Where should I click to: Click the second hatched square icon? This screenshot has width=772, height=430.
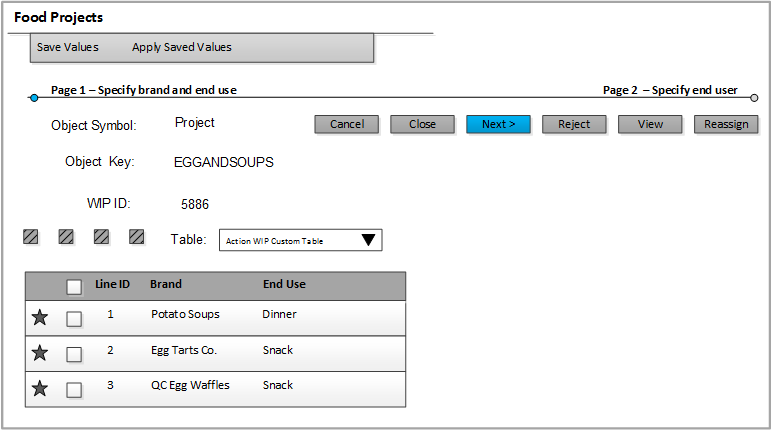66,237
